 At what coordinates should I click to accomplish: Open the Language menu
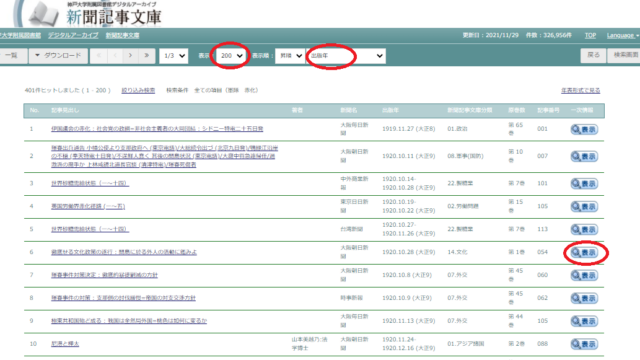tap(622, 36)
